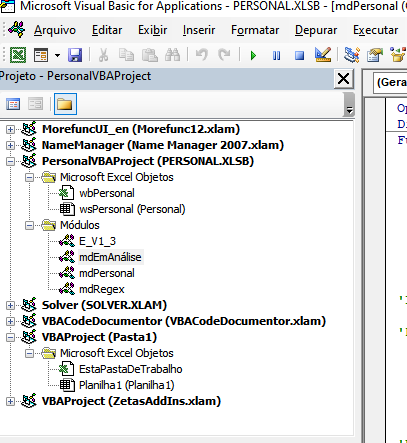Click the View Object icon in Project pane
The height and width of the screenshot is (443, 407).
point(35,104)
